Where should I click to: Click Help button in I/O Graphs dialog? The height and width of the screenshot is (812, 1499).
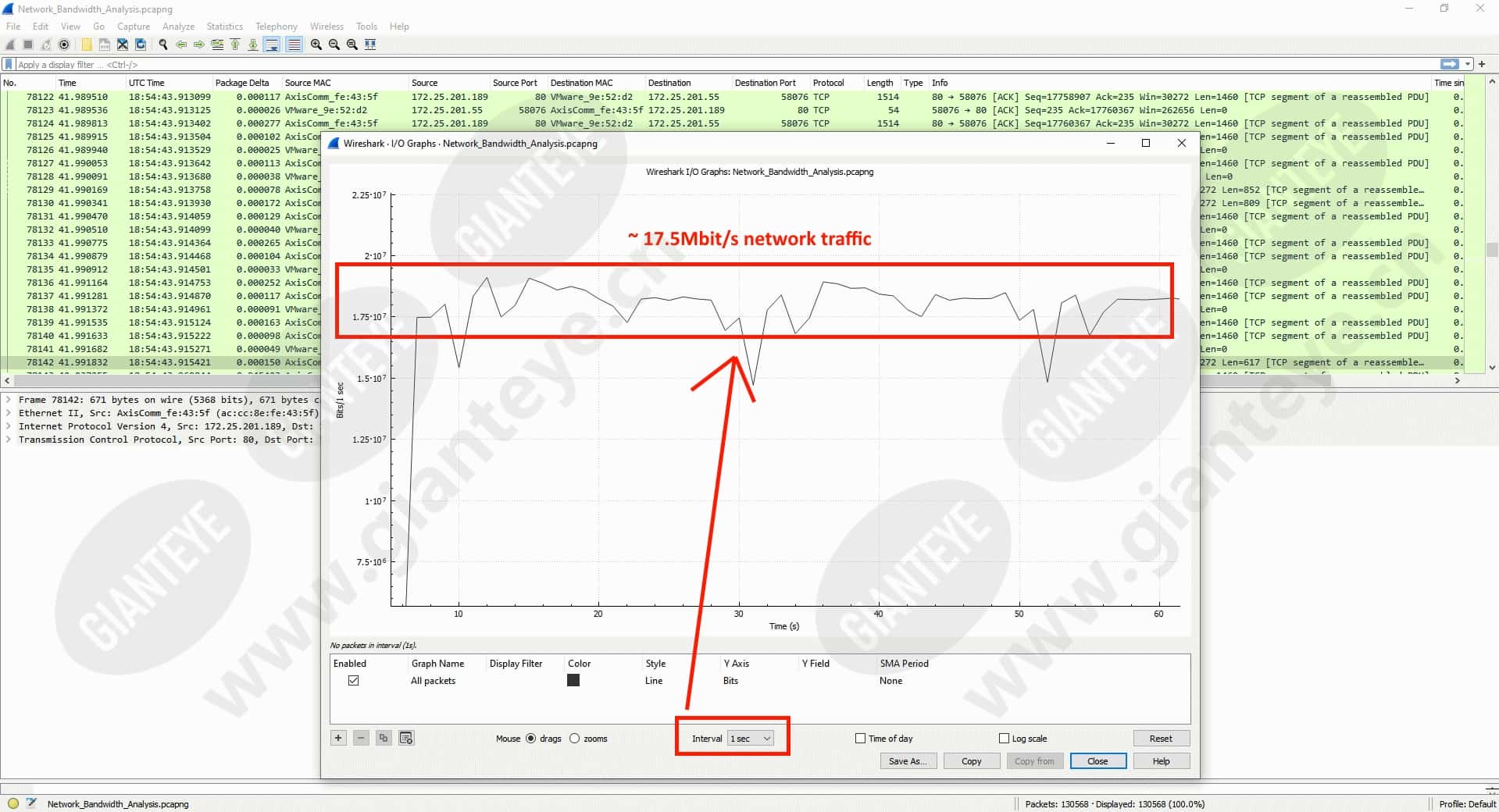click(1161, 761)
